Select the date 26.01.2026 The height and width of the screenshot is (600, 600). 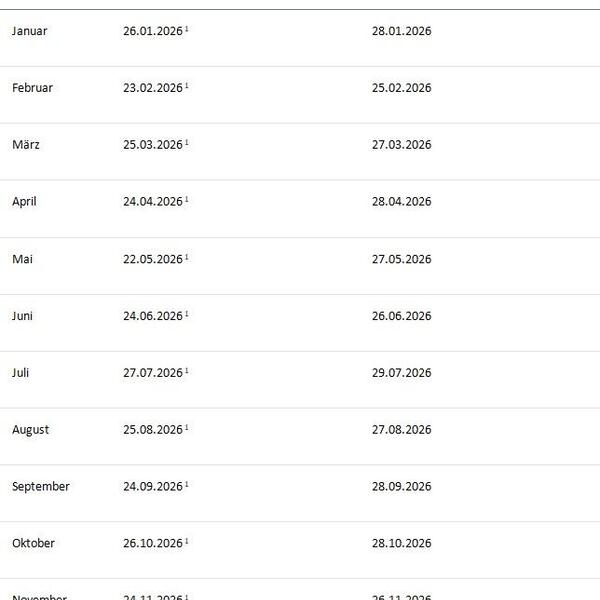pos(153,31)
